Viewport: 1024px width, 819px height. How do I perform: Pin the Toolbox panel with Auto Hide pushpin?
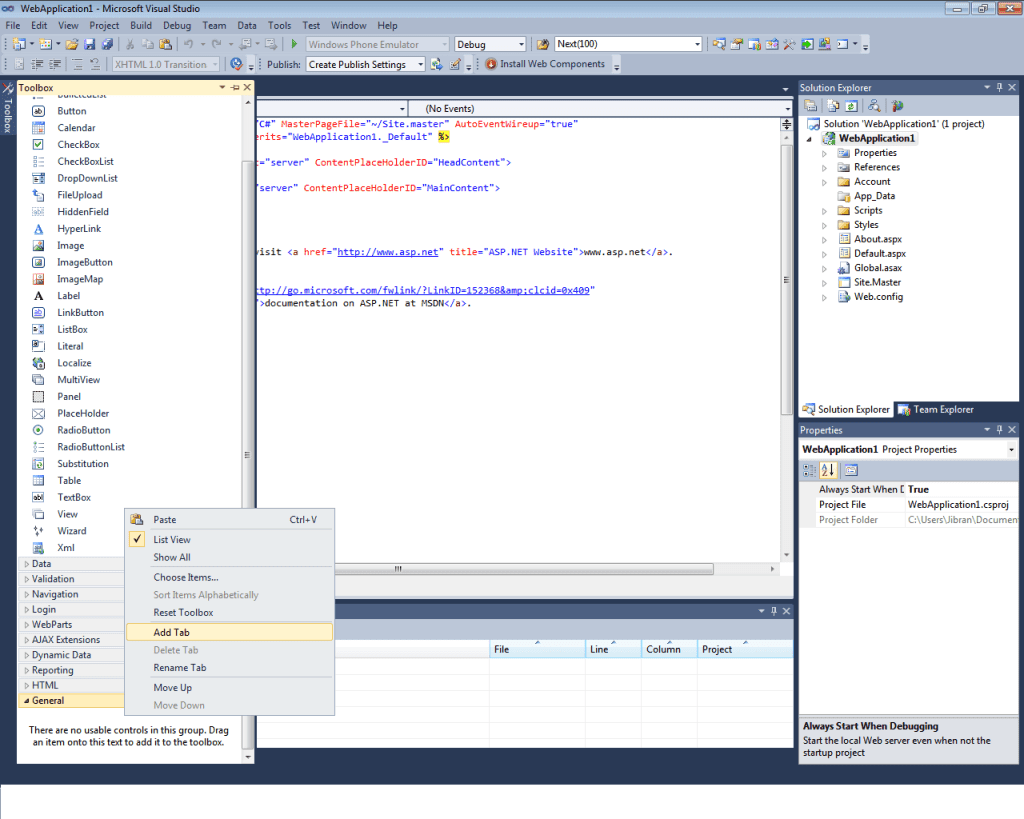click(235, 88)
